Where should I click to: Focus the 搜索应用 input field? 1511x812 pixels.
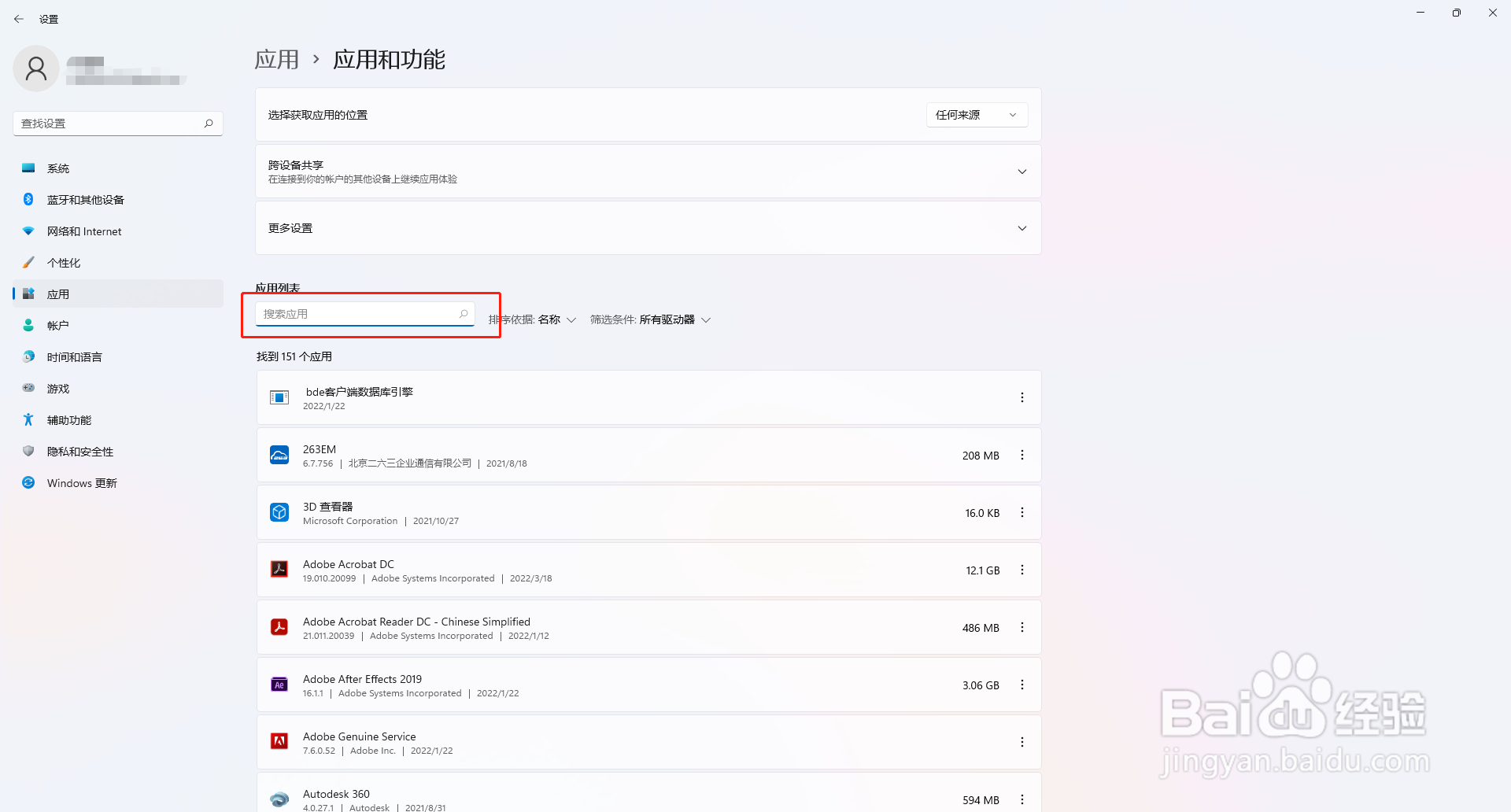coord(365,314)
